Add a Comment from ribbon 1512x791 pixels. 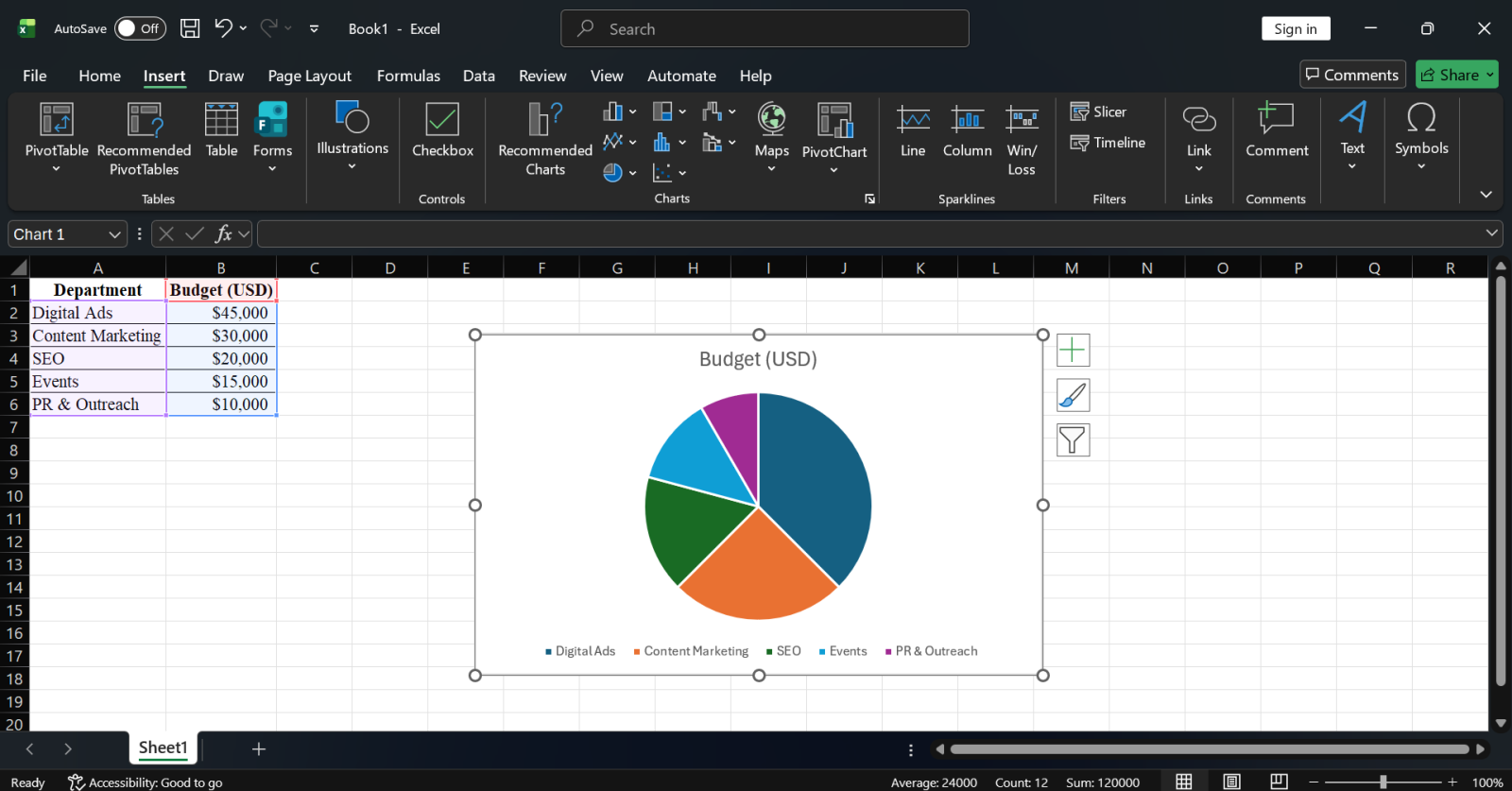click(x=1277, y=130)
